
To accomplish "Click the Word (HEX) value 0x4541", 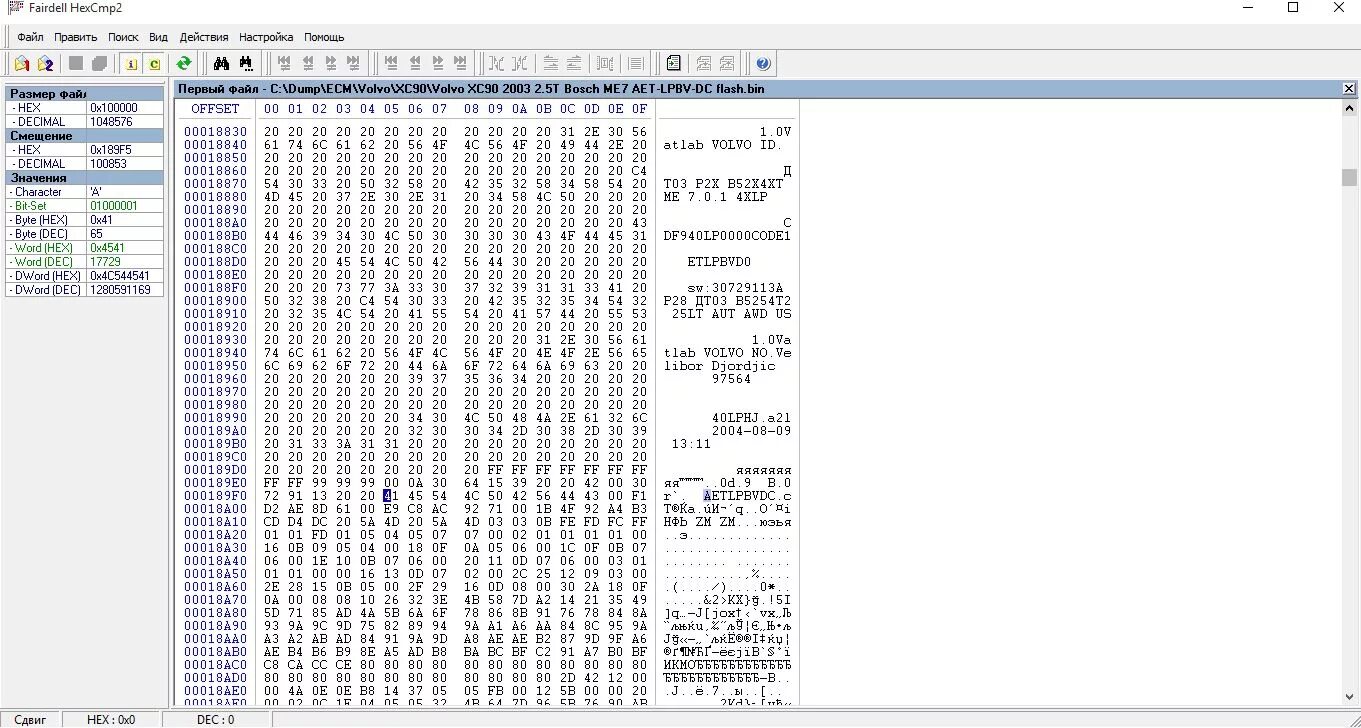I will coord(125,248).
